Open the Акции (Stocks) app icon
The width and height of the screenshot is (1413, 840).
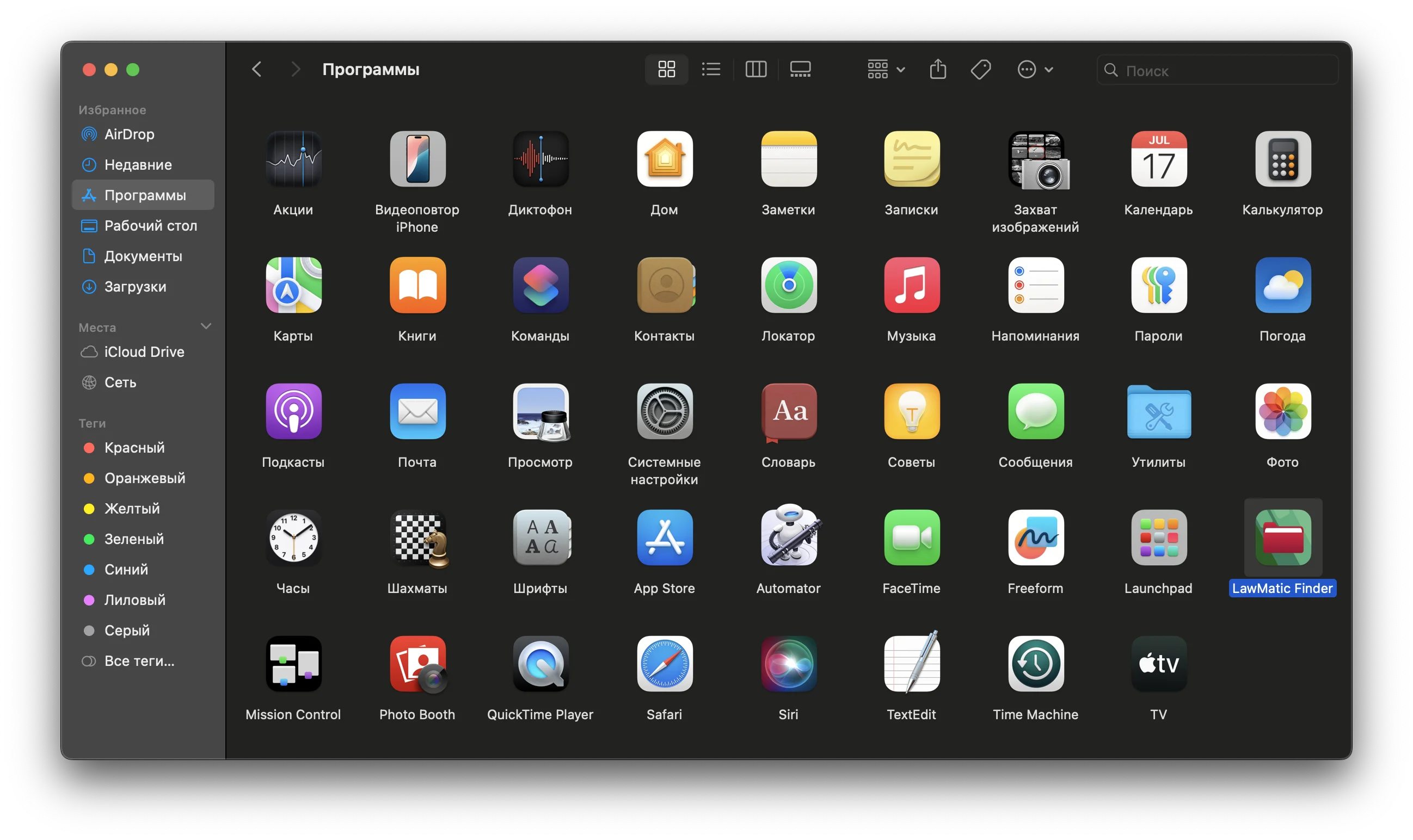(293, 159)
